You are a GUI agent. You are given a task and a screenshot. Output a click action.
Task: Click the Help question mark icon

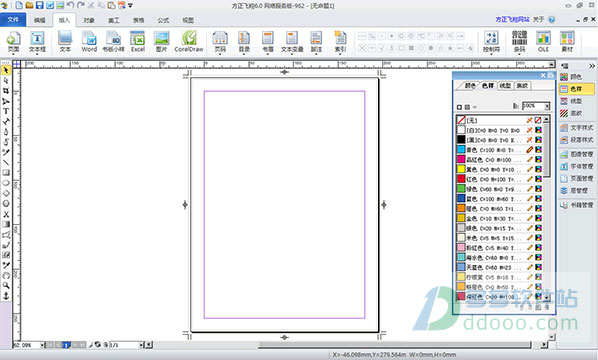[x=551, y=19]
